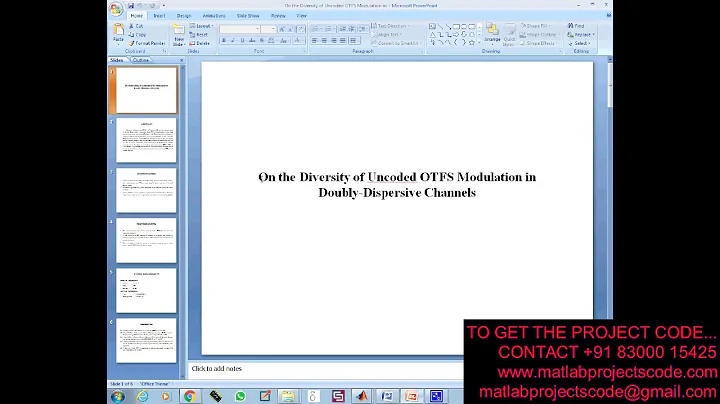Toggle underline formatting
720x404 pixels.
[242, 40]
